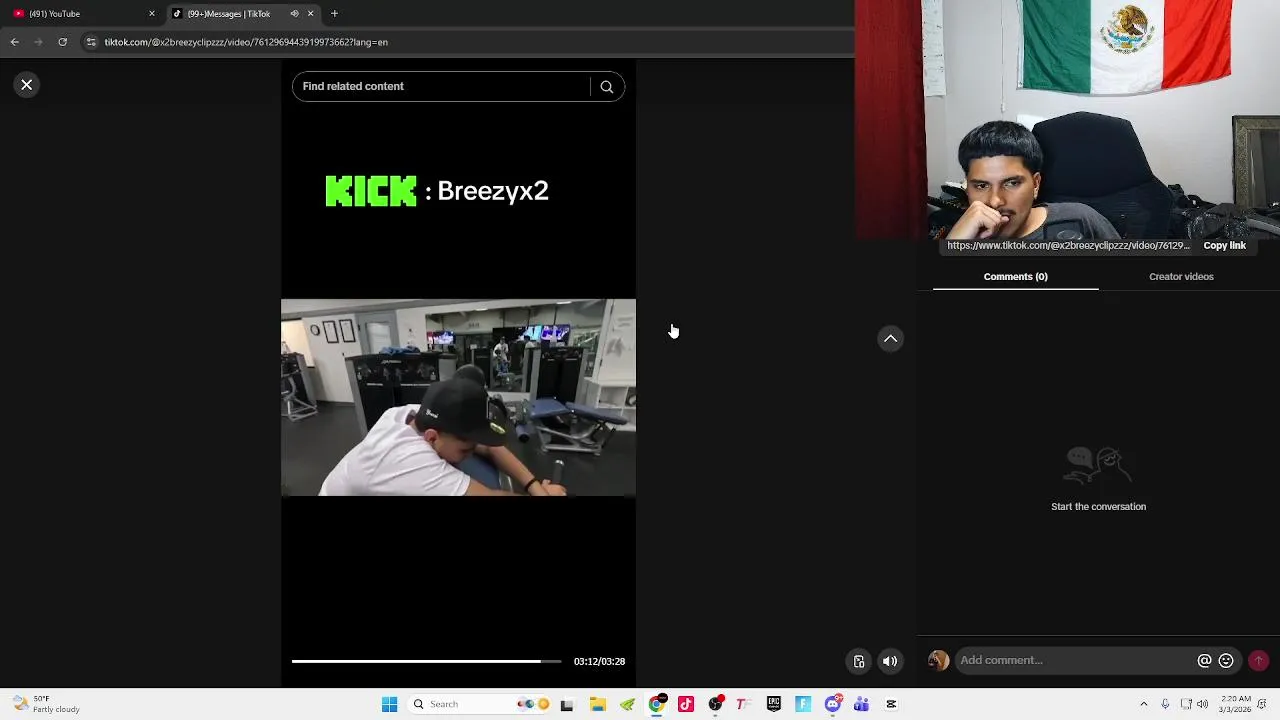Viewport: 1280px width, 720px height.
Task: Click the post comment arrow button
Action: coord(1258,660)
